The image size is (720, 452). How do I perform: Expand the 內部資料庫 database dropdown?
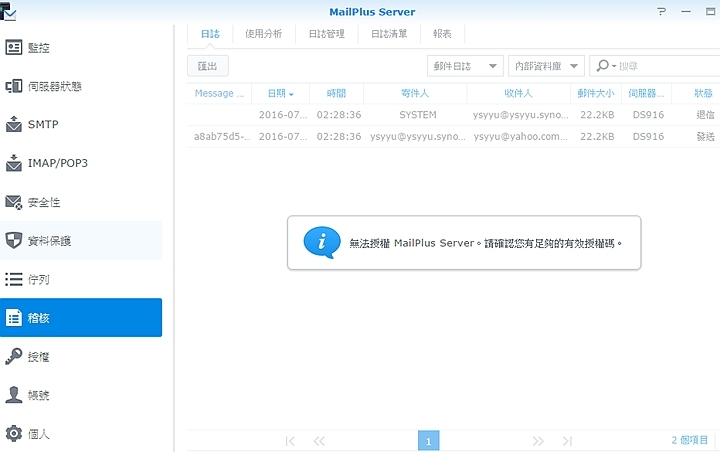click(546, 65)
